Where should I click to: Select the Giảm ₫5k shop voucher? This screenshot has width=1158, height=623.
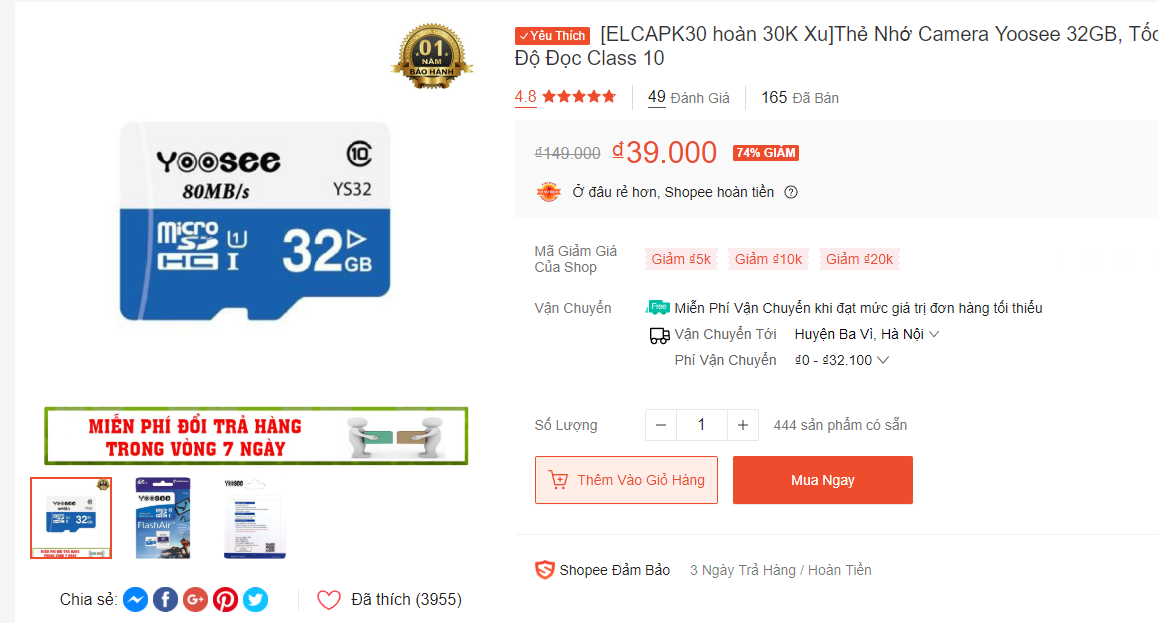pos(681,259)
